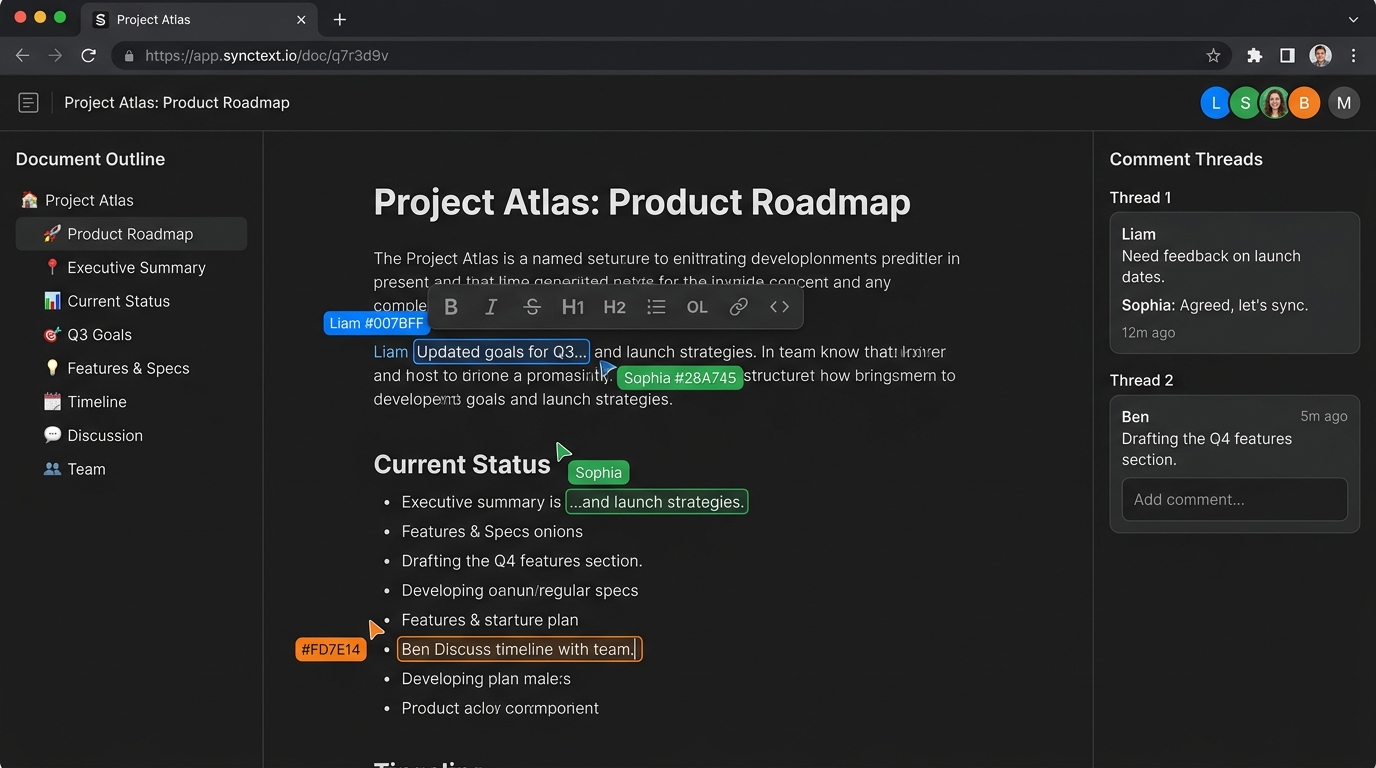Viewport: 1376px width, 768px height.
Task: Open the gray M avatar
Action: pos(1344,103)
